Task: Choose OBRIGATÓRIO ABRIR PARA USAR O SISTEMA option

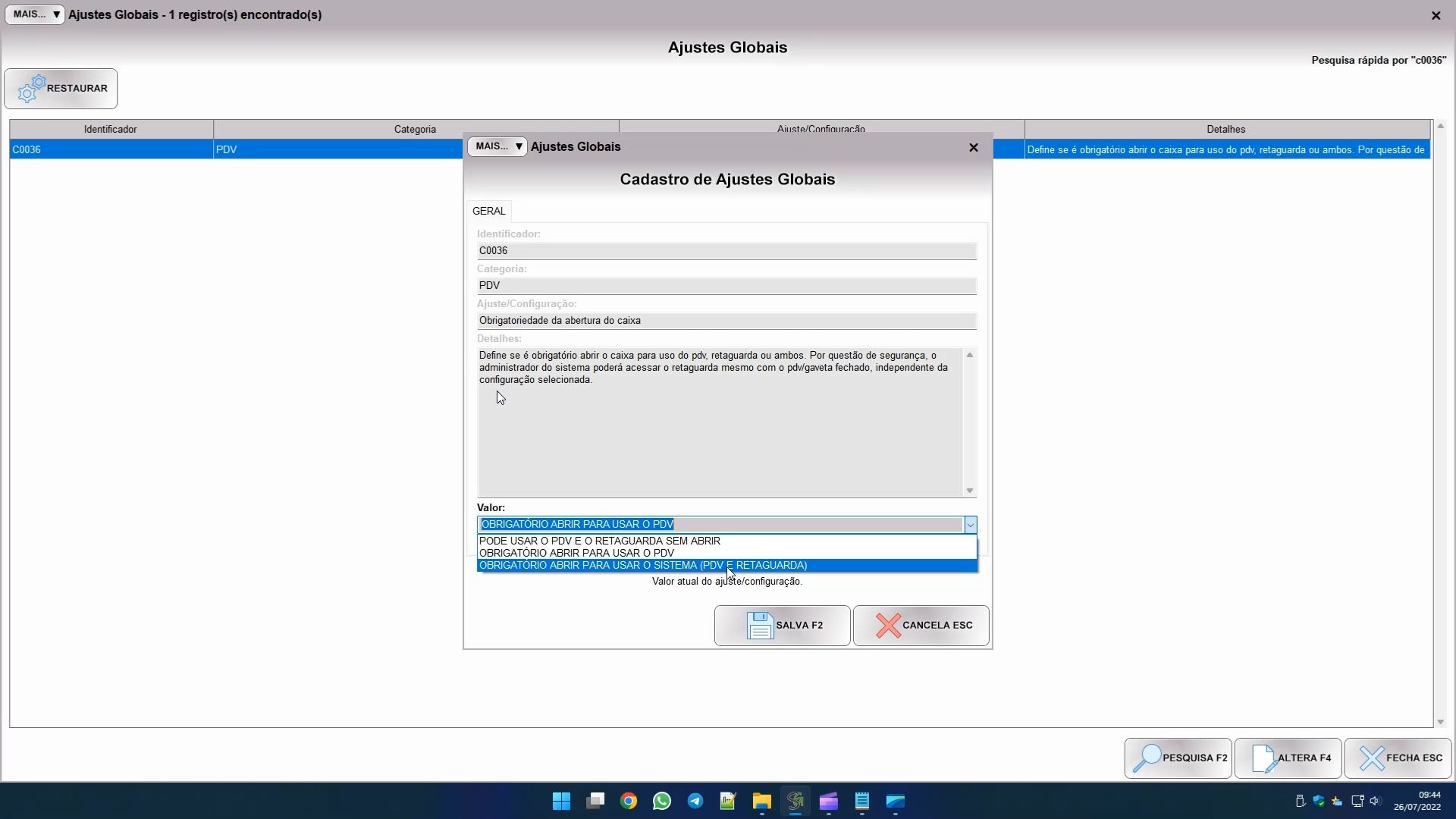Action: pyautogui.click(x=642, y=566)
